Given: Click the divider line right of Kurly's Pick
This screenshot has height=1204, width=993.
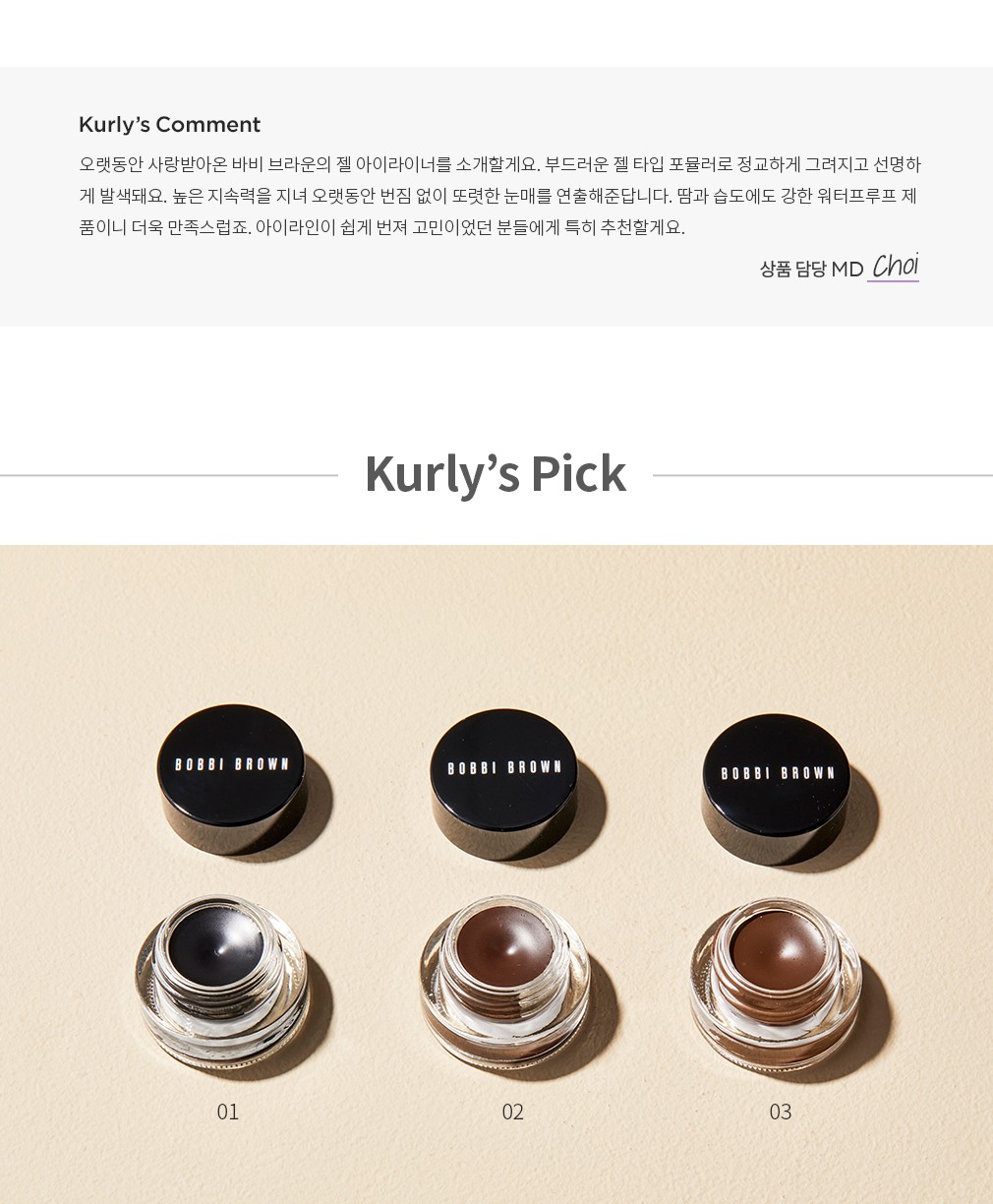Looking at the screenshot, I should pos(823,476).
